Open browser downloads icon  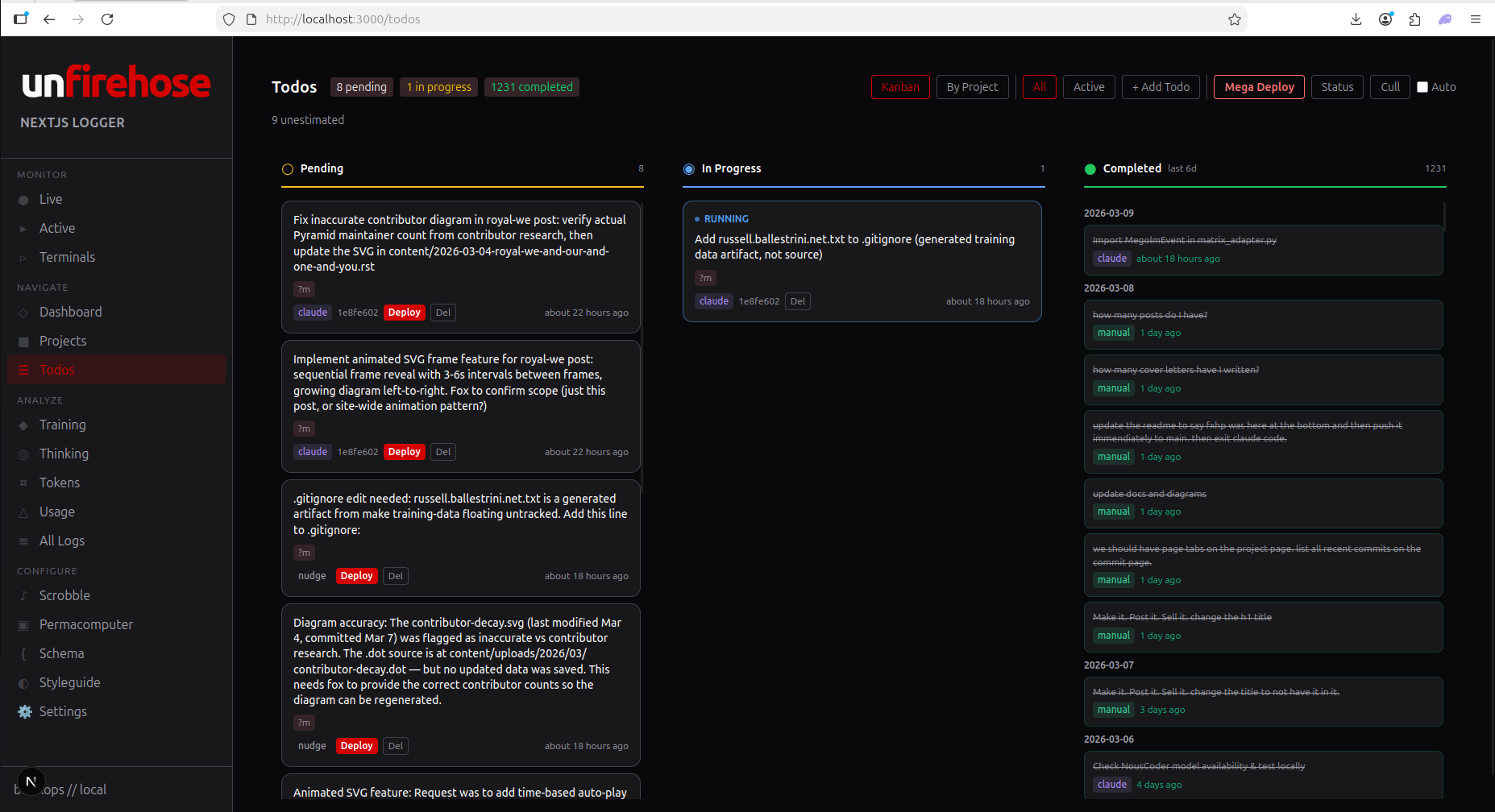click(1356, 19)
